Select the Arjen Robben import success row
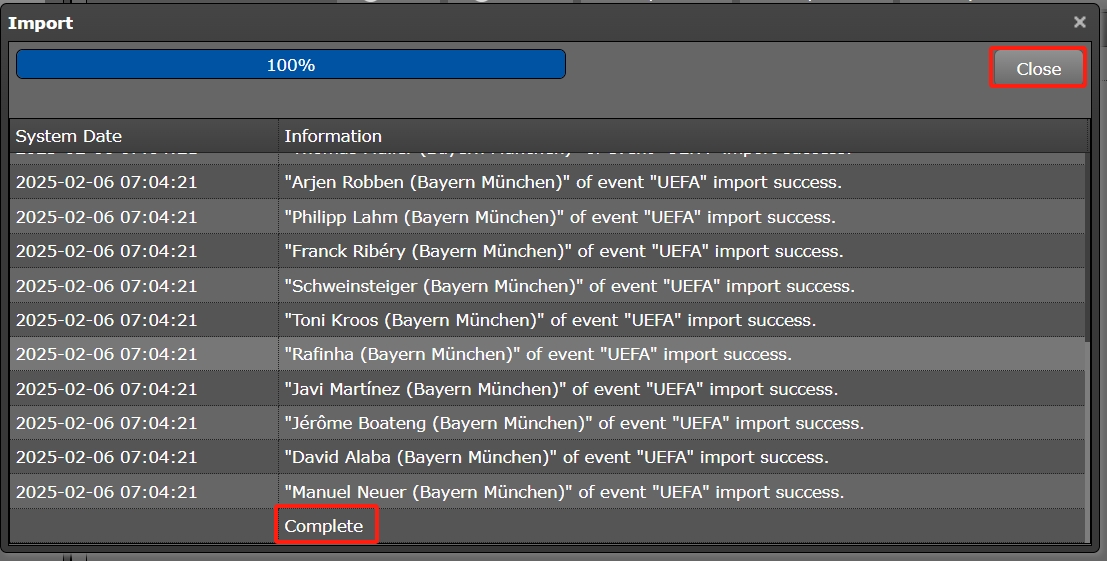1107x561 pixels. 563,182
